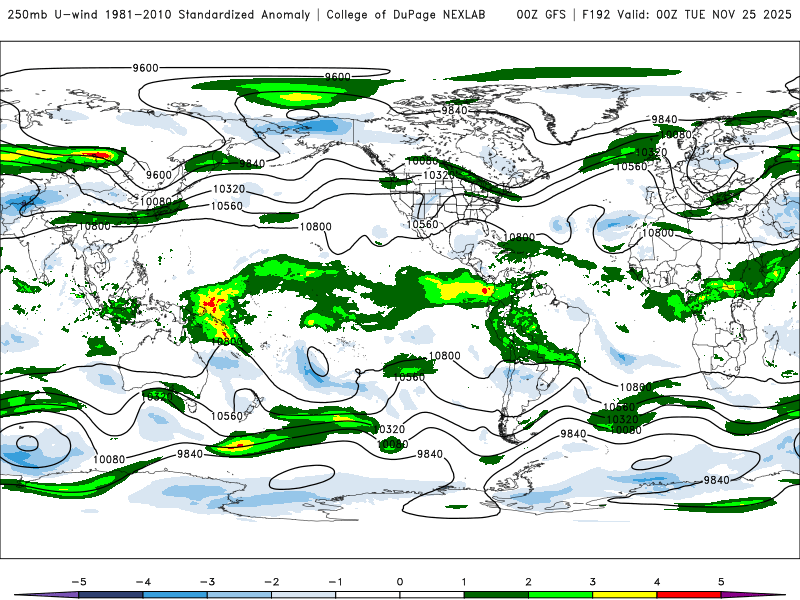
Task: Click the red 4-to-5 colorbar segment
Action: [688, 595]
